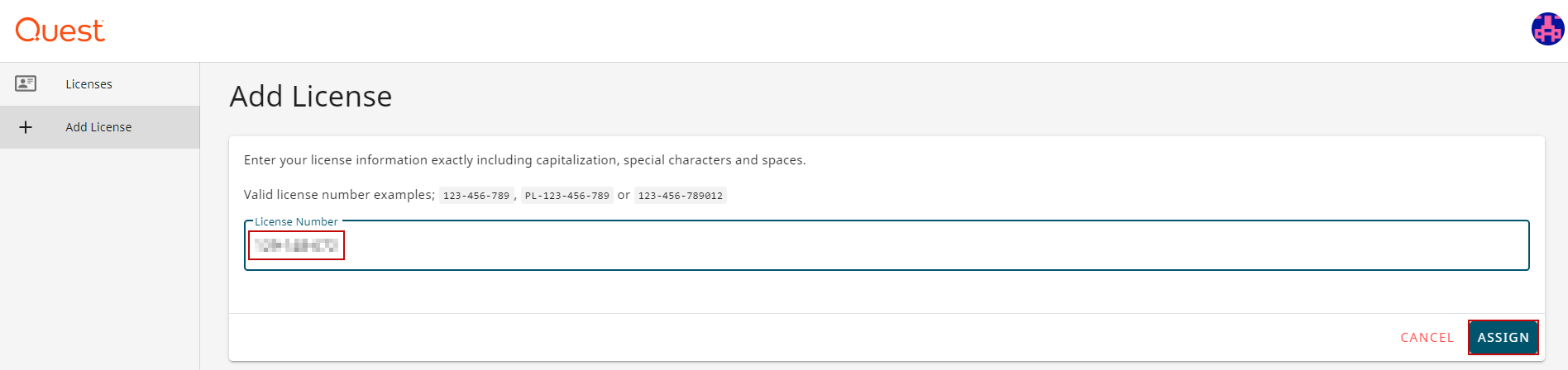The width and height of the screenshot is (1568, 370).
Task: Click the 123-456-789012 example code
Action: 680,196
